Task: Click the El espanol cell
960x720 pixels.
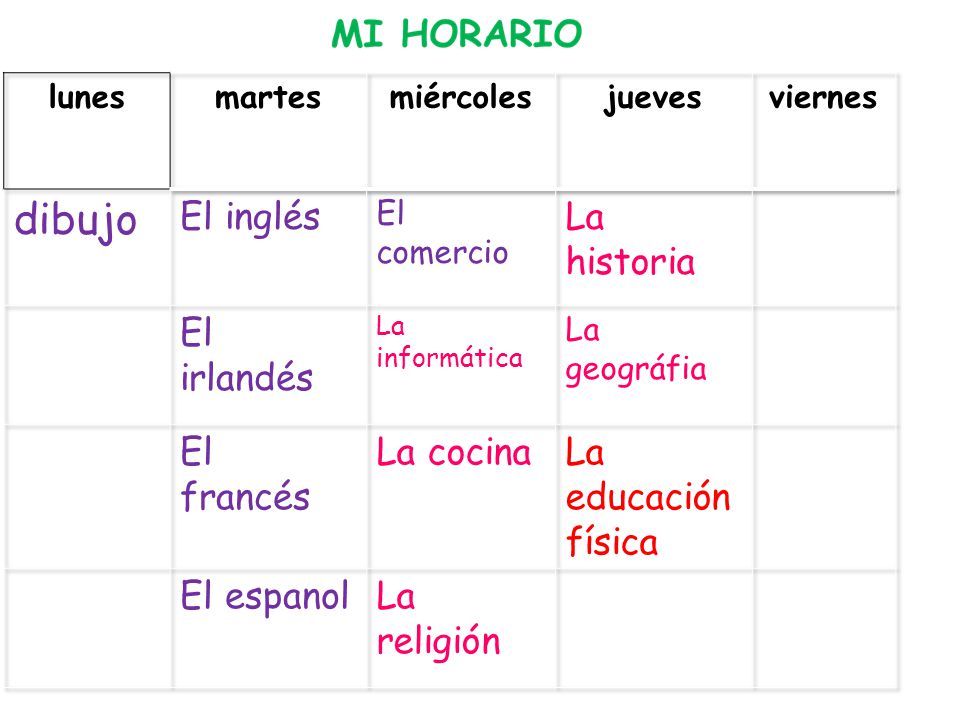Action: 270,630
